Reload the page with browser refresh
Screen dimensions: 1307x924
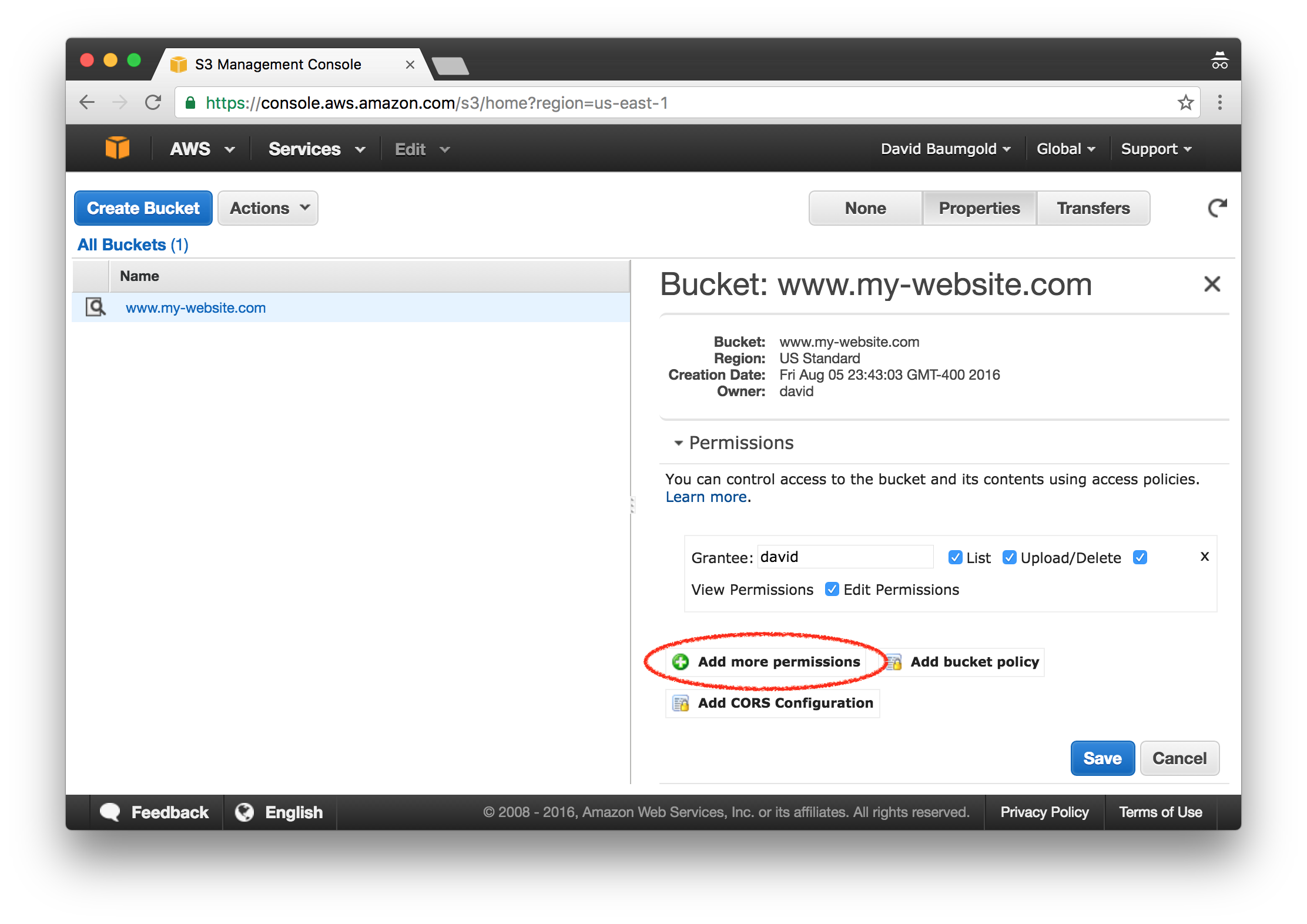click(x=153, y=103)
